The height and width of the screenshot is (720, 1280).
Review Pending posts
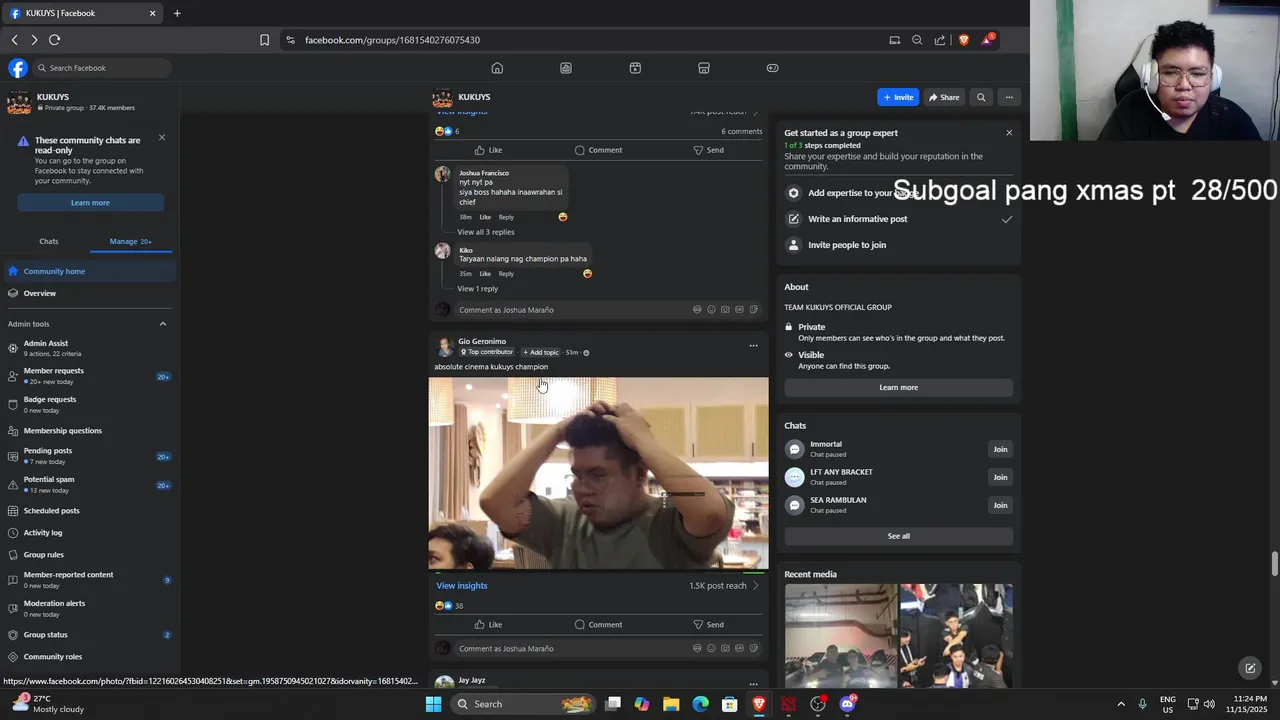(89, 456)
